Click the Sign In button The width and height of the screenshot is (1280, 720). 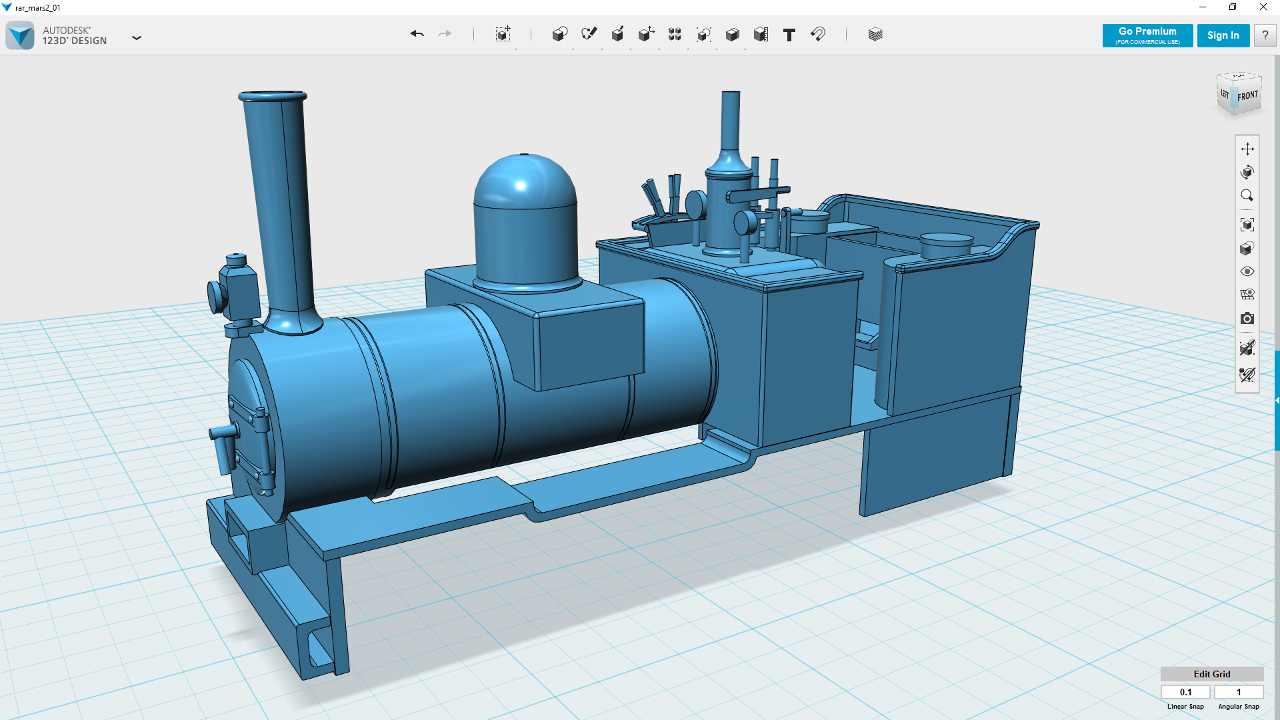1223,35
